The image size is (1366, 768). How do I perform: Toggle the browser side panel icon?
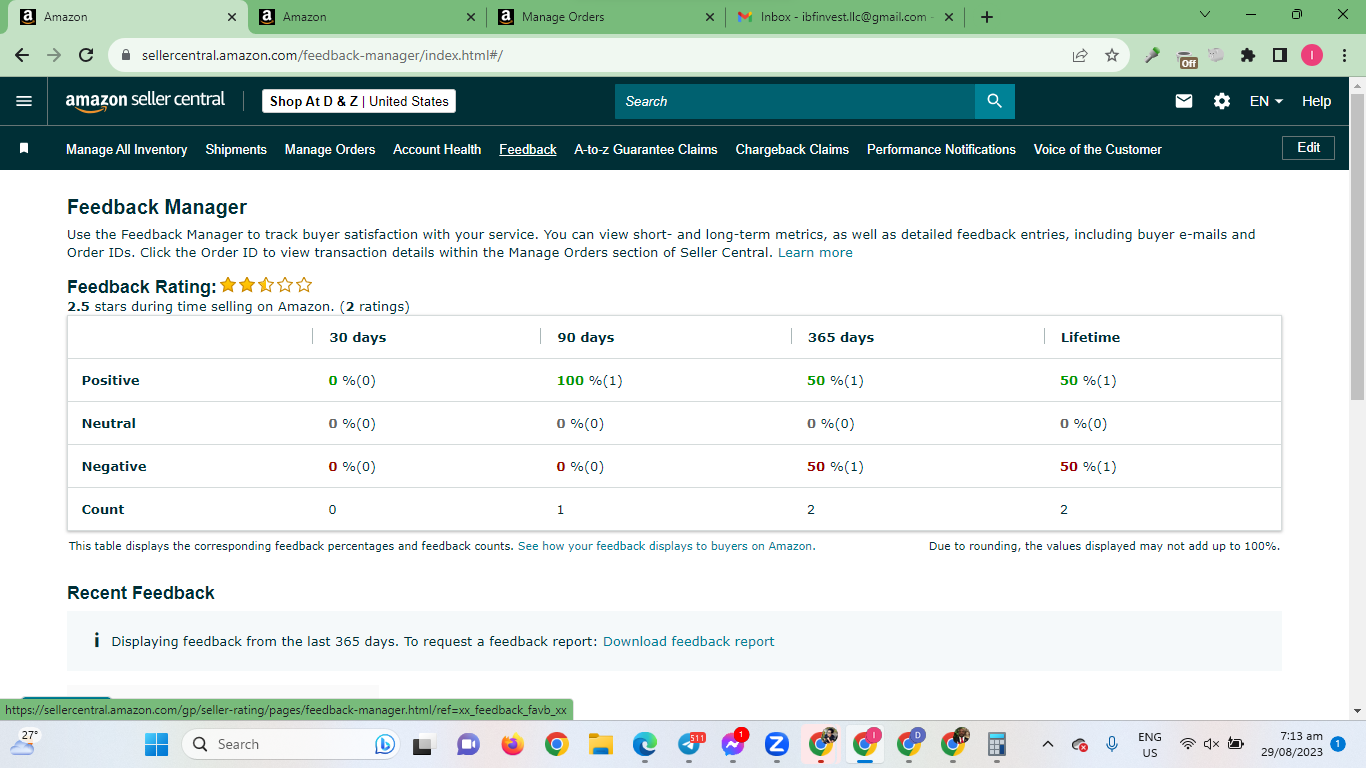click(x=1280, y=56)
